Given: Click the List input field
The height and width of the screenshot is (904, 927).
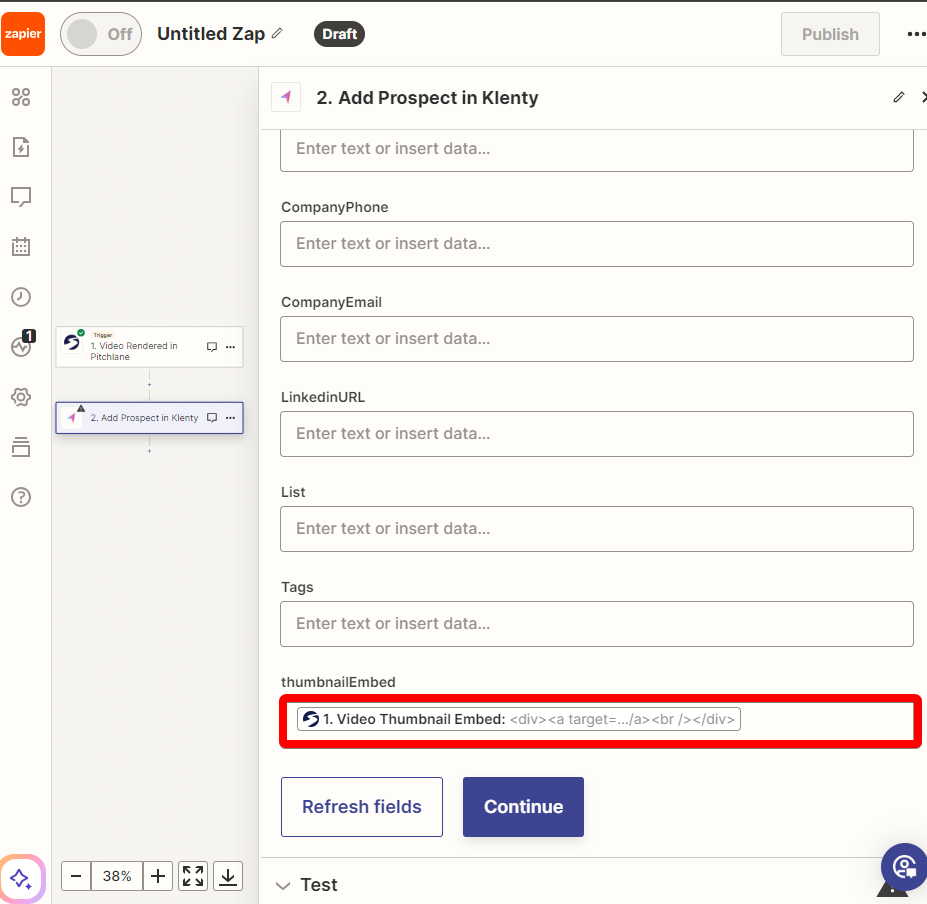Looking at the screenshot, I should 597,529.
